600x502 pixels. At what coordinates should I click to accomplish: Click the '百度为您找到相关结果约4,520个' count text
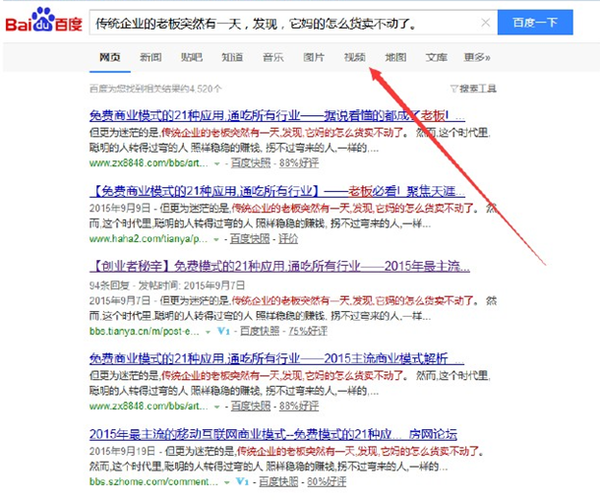click(155, 89)
